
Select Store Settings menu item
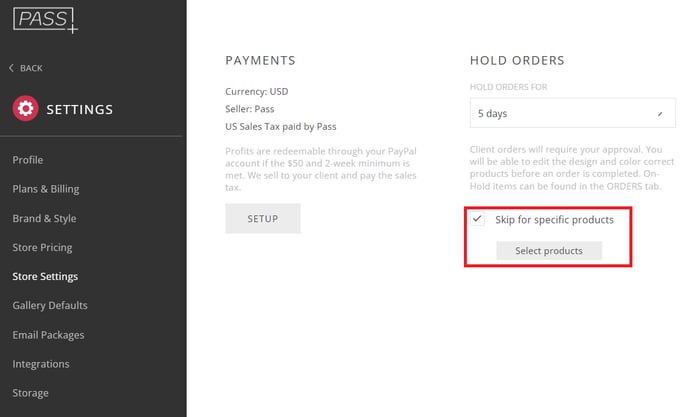(x=45, y=276)
